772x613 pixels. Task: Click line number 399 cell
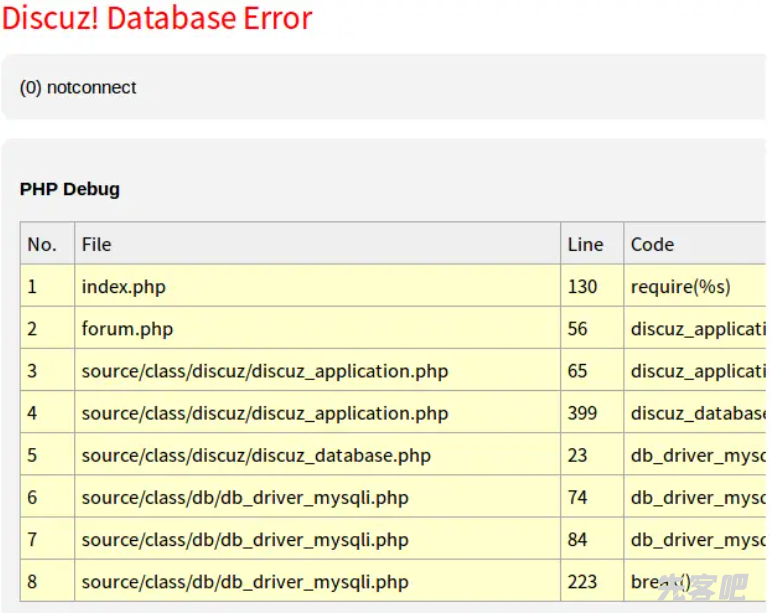coord(582,413)
